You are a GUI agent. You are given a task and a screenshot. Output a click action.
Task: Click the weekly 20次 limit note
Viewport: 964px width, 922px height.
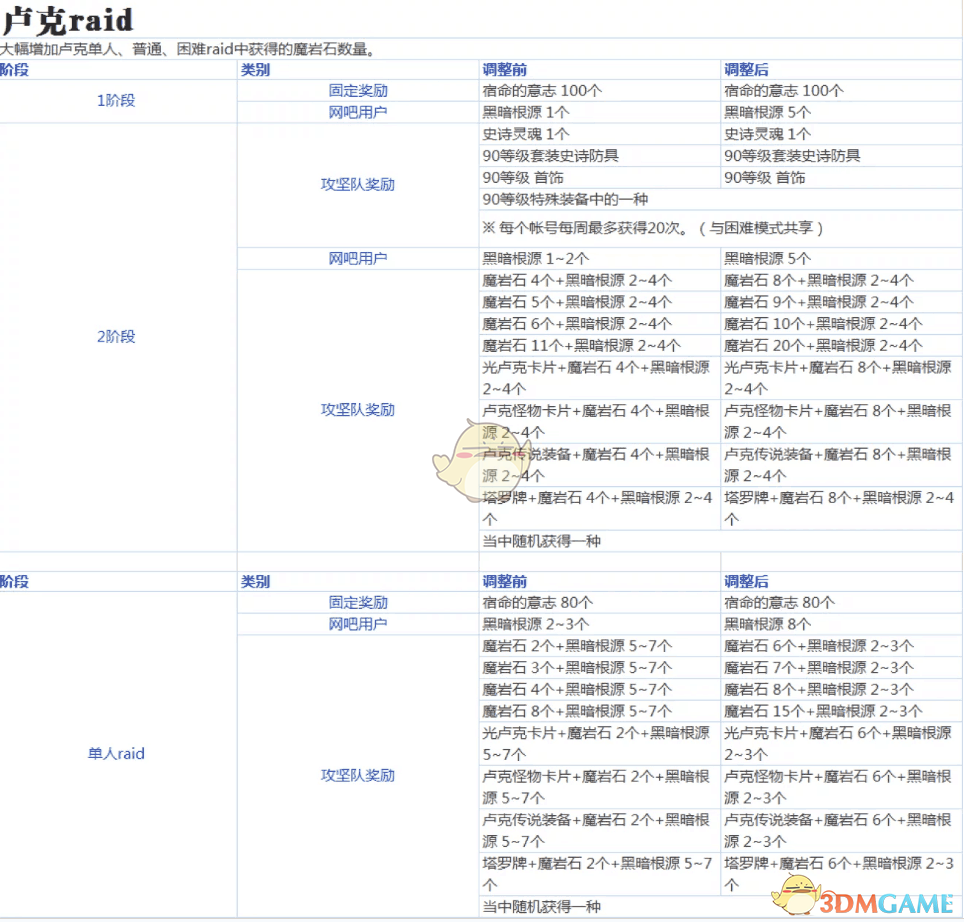(x=652, y=228)
